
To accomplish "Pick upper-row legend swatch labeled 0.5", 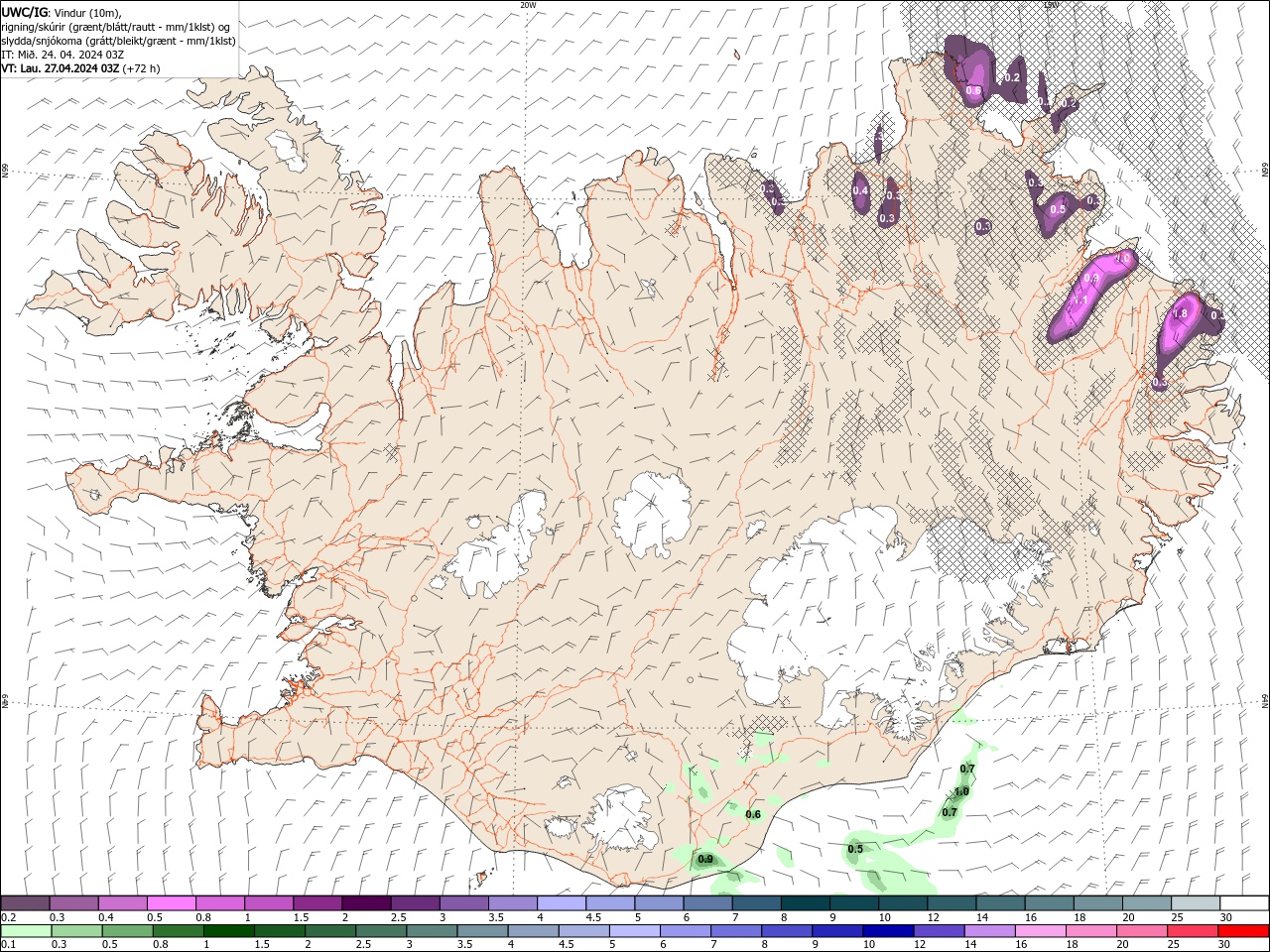I will point(171,902).
